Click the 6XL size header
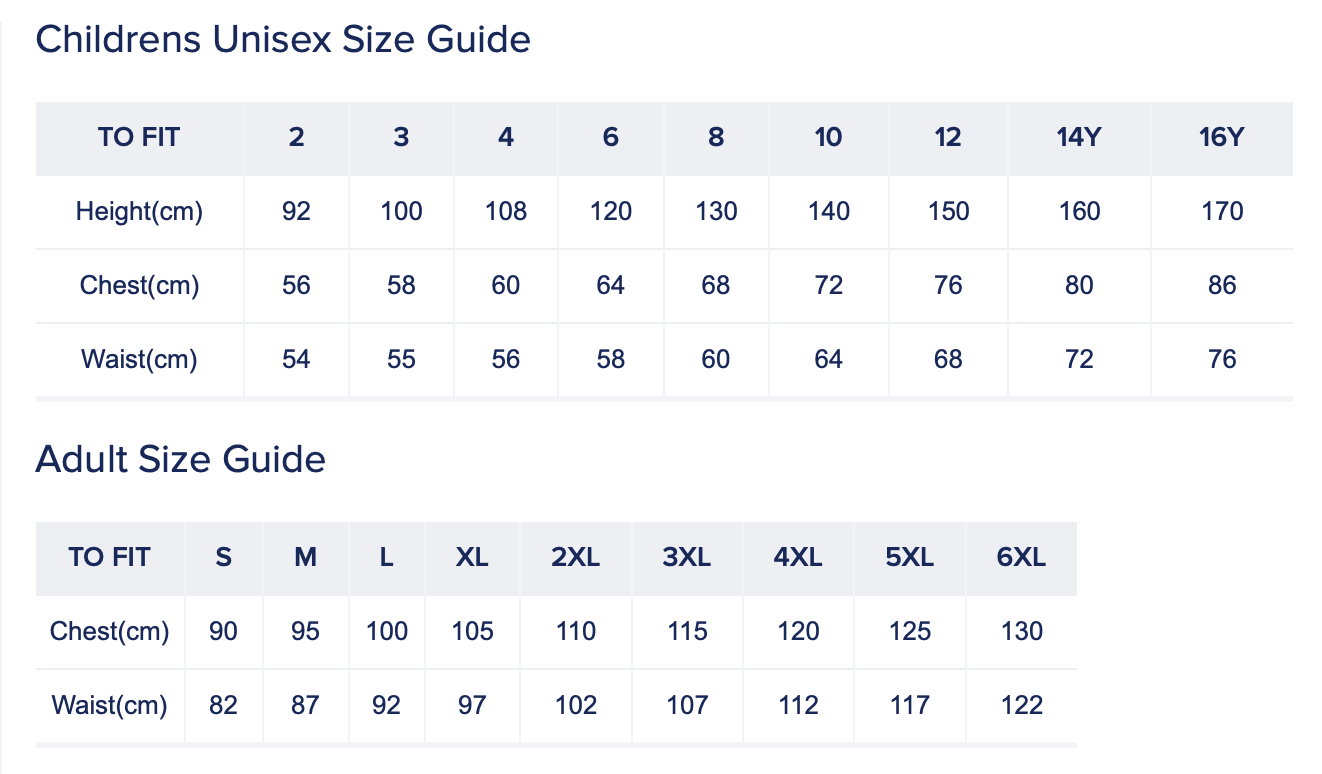1322x774 pixels. (x=1021, y=557)
